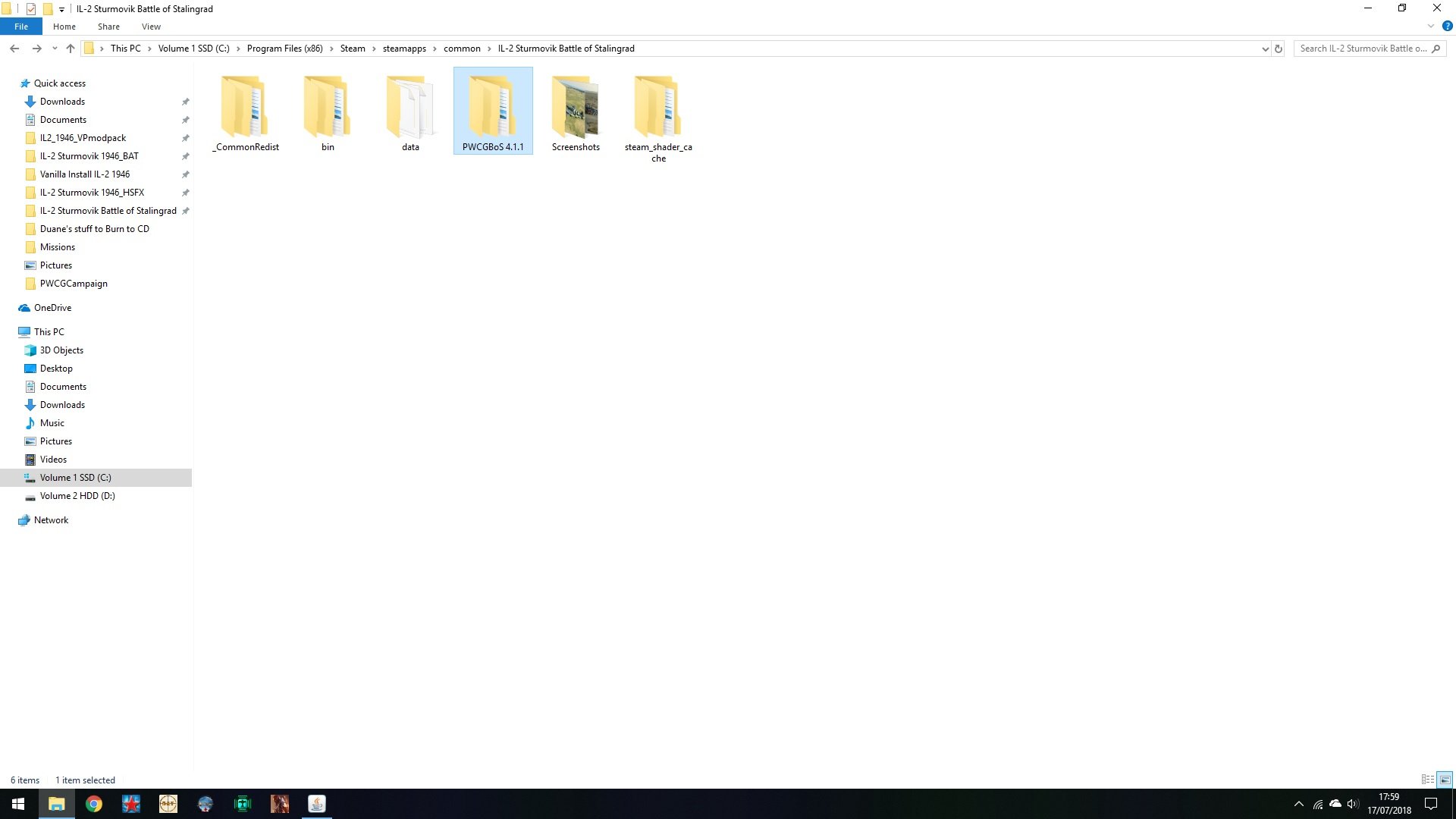Open recent locations dropdown beside Forward arrow

click(55, 49)
